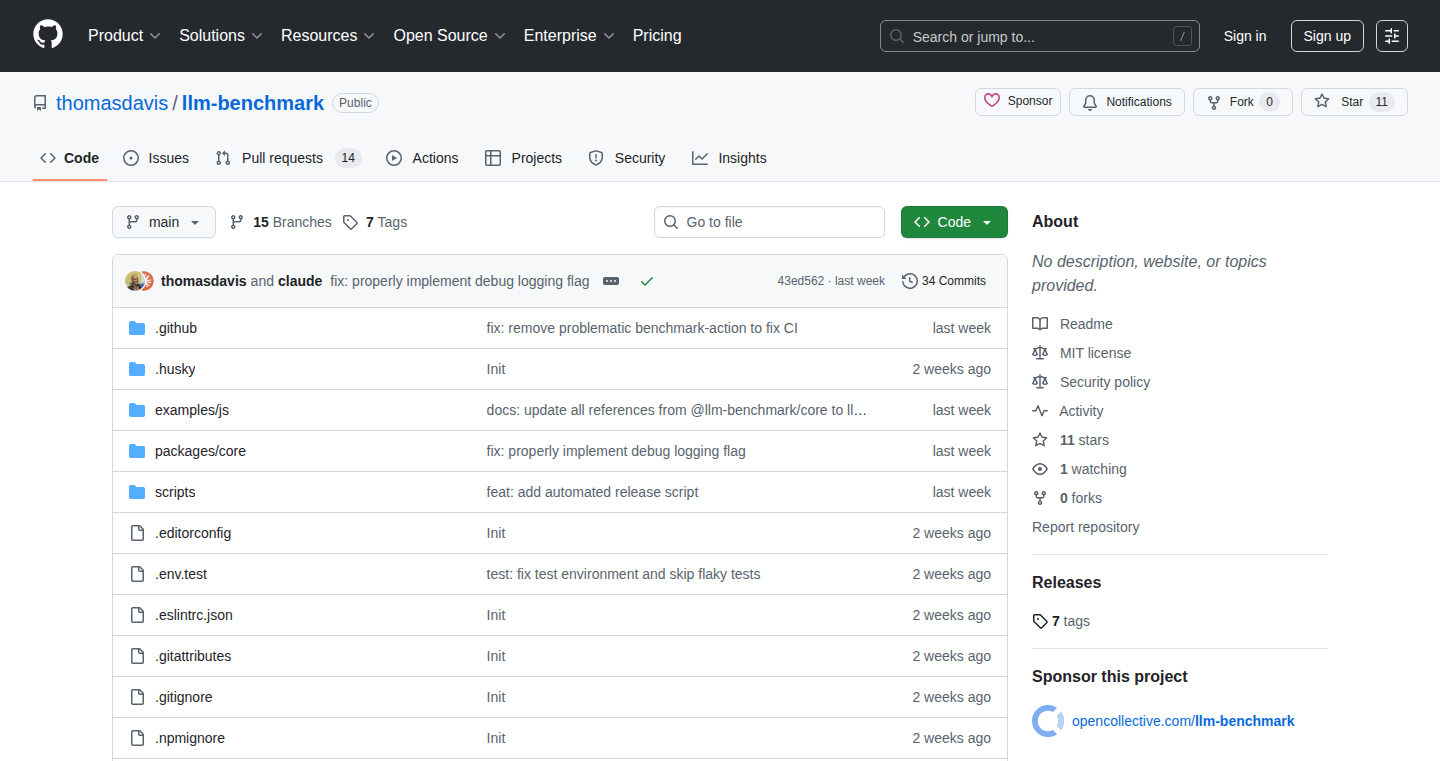This screenshot has height=761, width=1440.
Task: Open the thomasdavis owner profile link
Action: (112, 103)
